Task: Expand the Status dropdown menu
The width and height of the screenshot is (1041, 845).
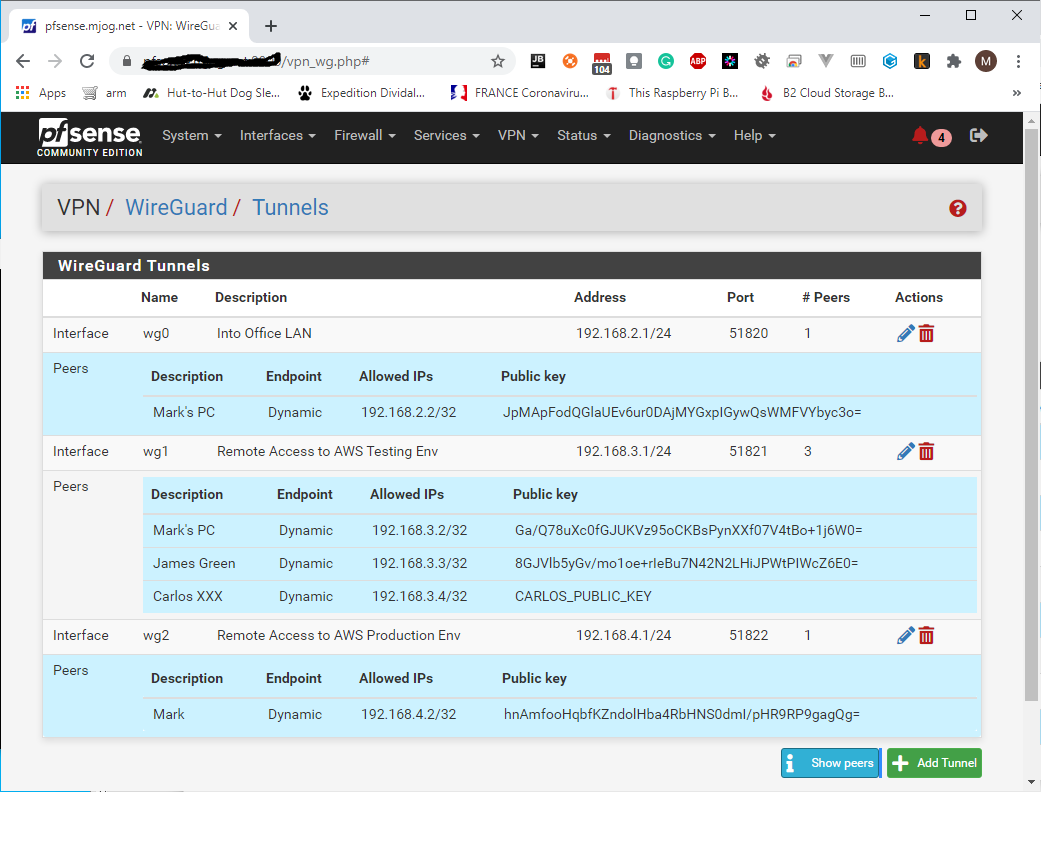Action: 584,135
